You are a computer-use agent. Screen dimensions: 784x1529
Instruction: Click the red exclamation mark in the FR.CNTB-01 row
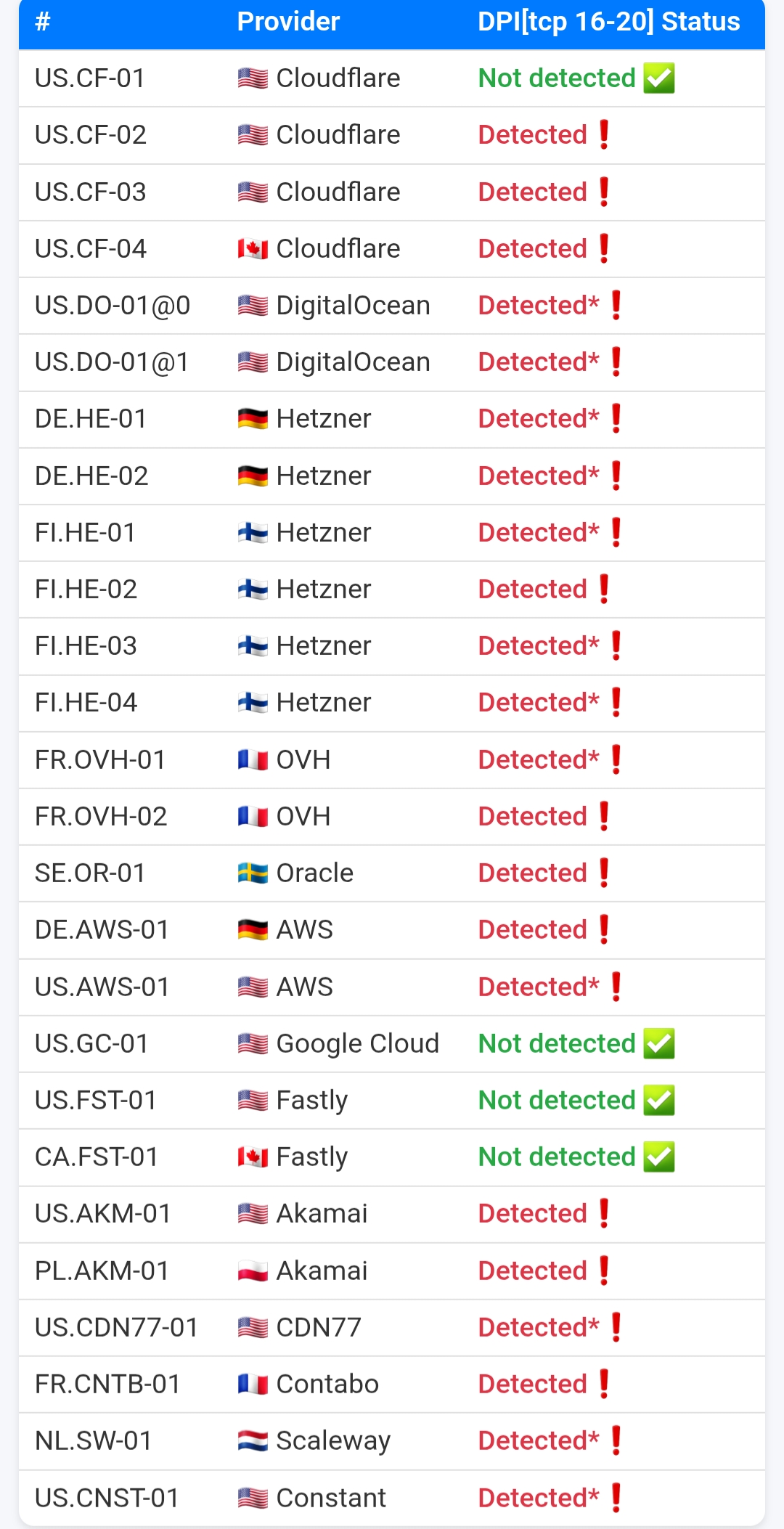(x=604, y=1384)
